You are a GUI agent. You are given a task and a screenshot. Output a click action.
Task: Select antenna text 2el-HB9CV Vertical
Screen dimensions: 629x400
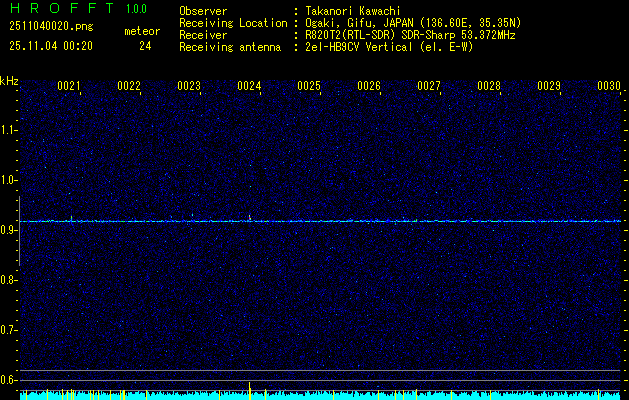click(359, 47)
